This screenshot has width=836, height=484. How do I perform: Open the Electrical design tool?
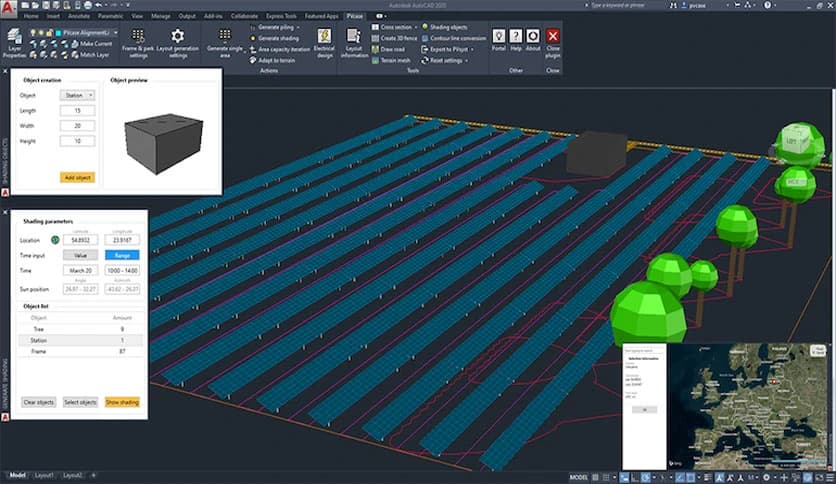click(324, 42)
